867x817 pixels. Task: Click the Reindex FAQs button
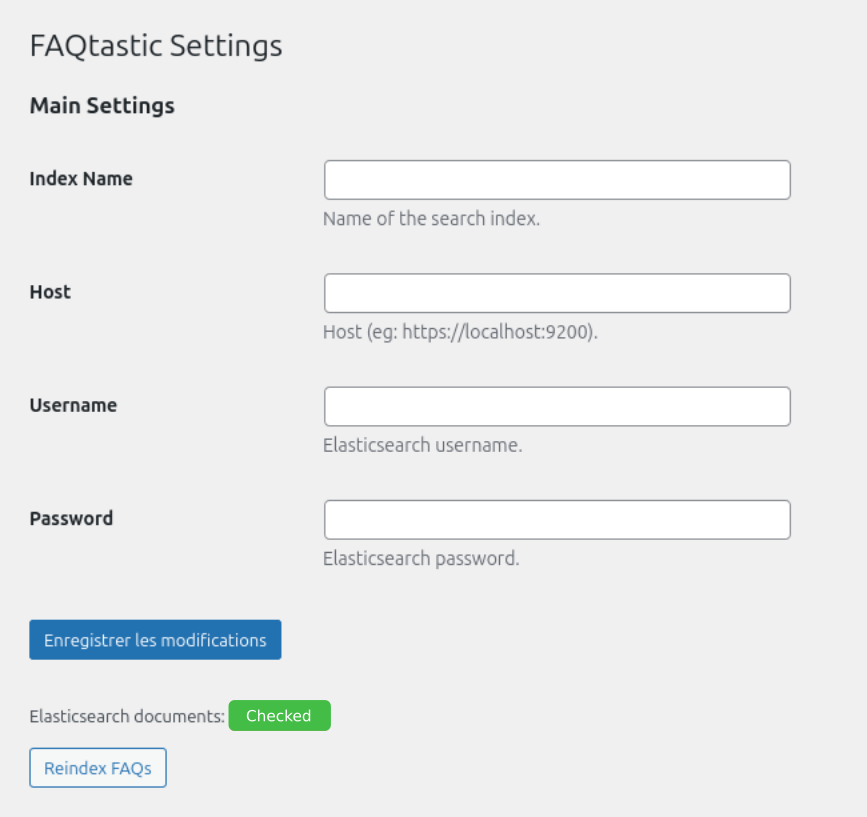coord(97,767)
